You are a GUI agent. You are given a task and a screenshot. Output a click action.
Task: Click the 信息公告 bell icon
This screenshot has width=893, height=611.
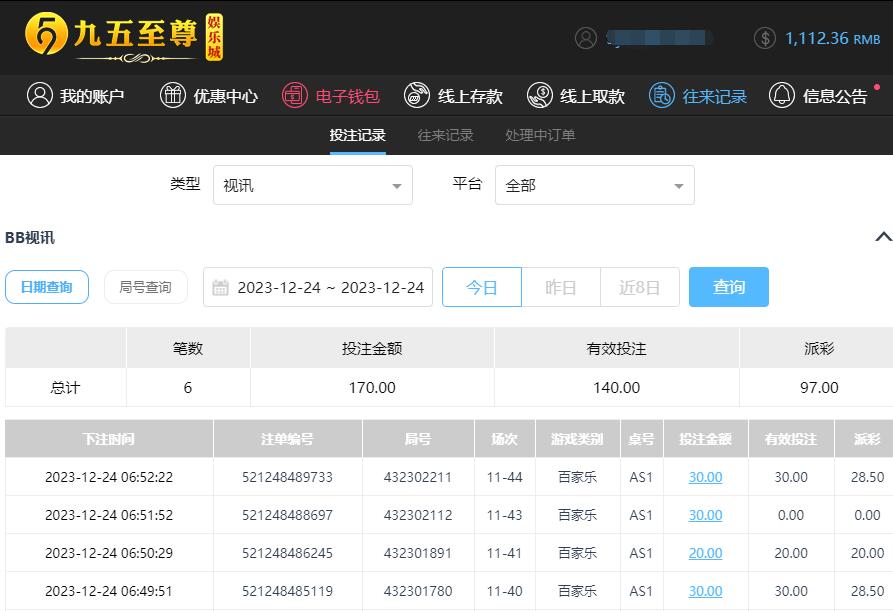(782, 96)
